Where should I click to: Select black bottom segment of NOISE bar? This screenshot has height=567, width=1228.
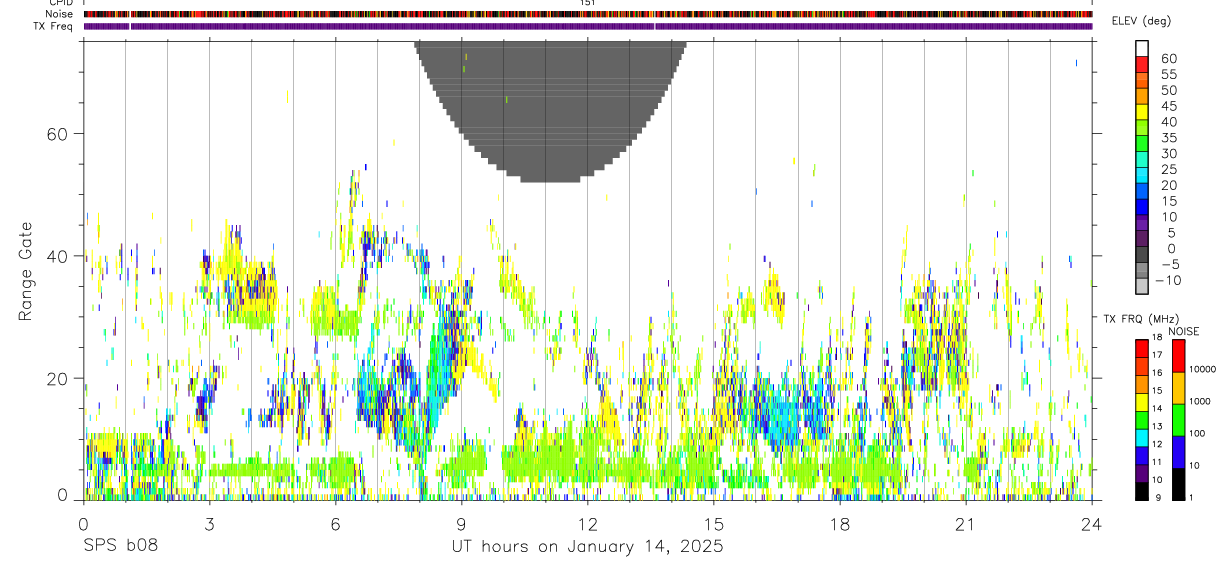click(x=1179, y=484)
